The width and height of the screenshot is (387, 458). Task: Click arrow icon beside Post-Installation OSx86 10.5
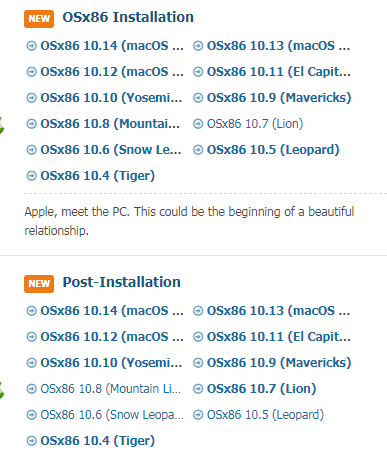point(198,415)
